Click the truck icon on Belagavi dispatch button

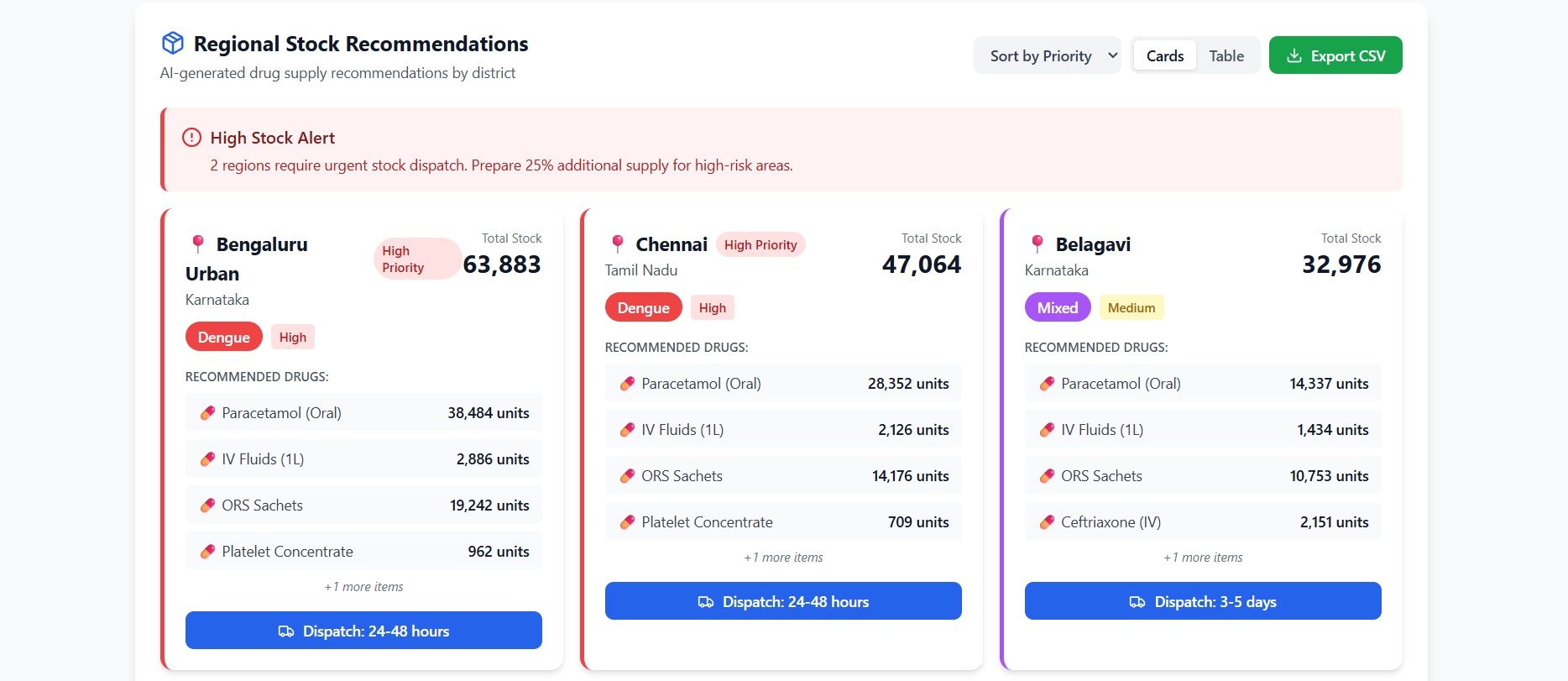coord(1137,602)
